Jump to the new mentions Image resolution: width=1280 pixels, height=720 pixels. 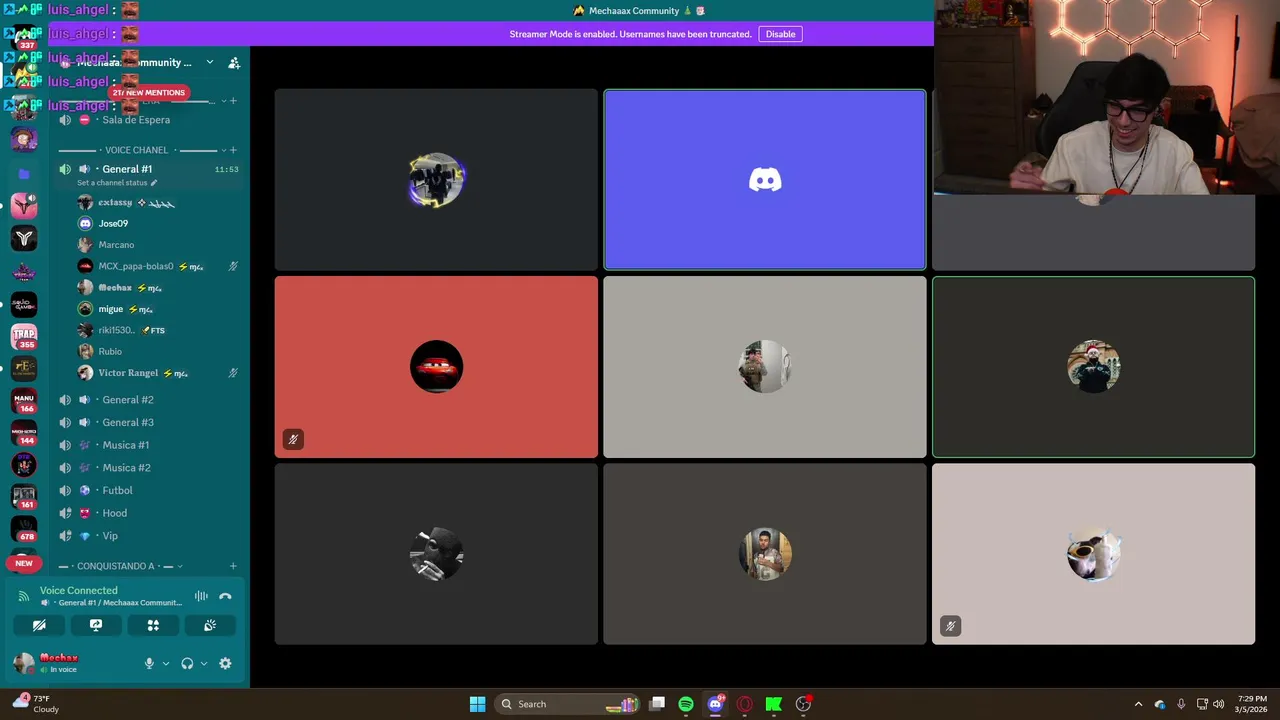pos(148,92)
